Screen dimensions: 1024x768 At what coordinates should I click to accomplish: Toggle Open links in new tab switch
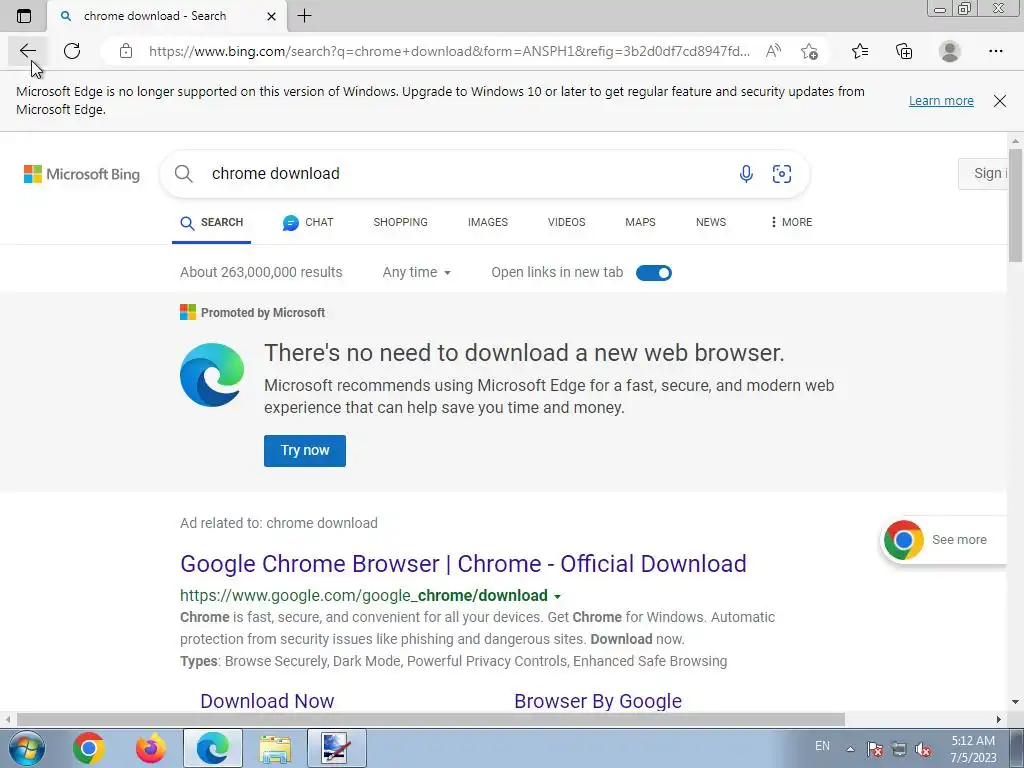click(x=654, y=272)
